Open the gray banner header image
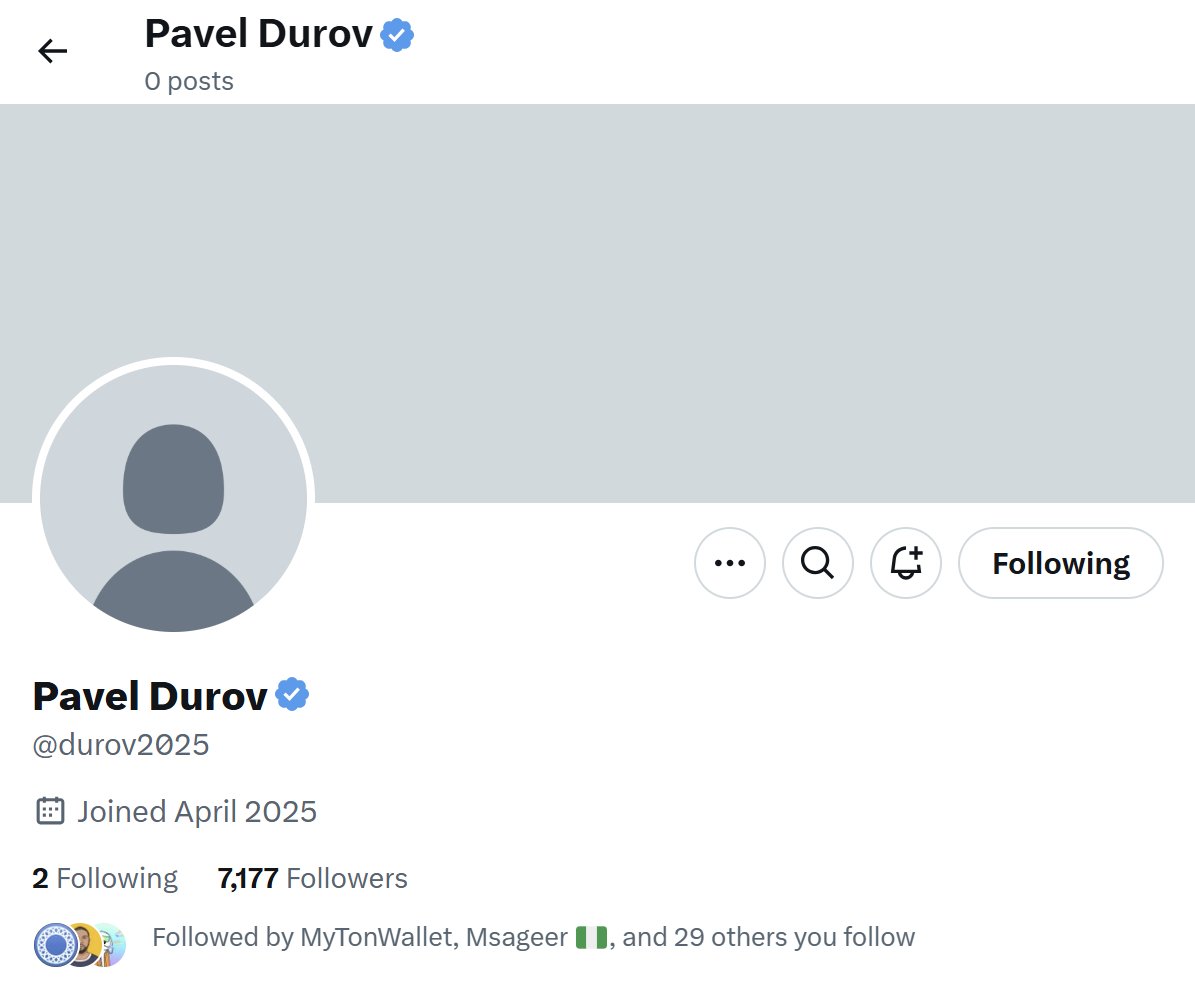1195x993 pixels. 598,303
